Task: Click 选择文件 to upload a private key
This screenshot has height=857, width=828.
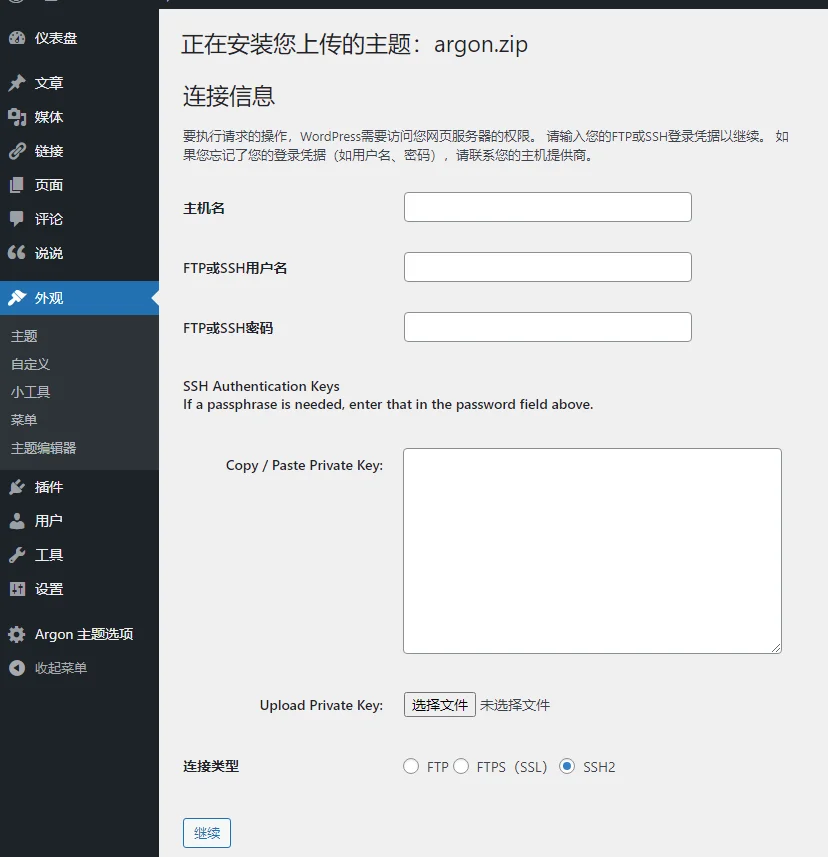Action: pos(439,704)
